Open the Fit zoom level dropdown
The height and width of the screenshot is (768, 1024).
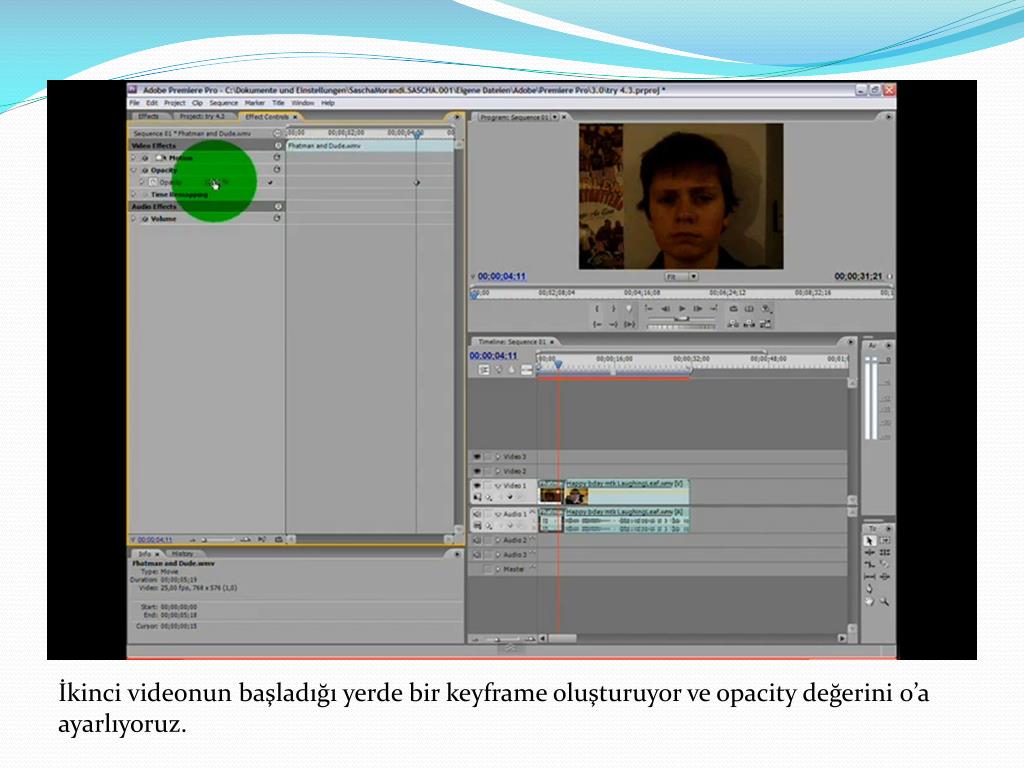pyautogui.click(x=682, y=276)
